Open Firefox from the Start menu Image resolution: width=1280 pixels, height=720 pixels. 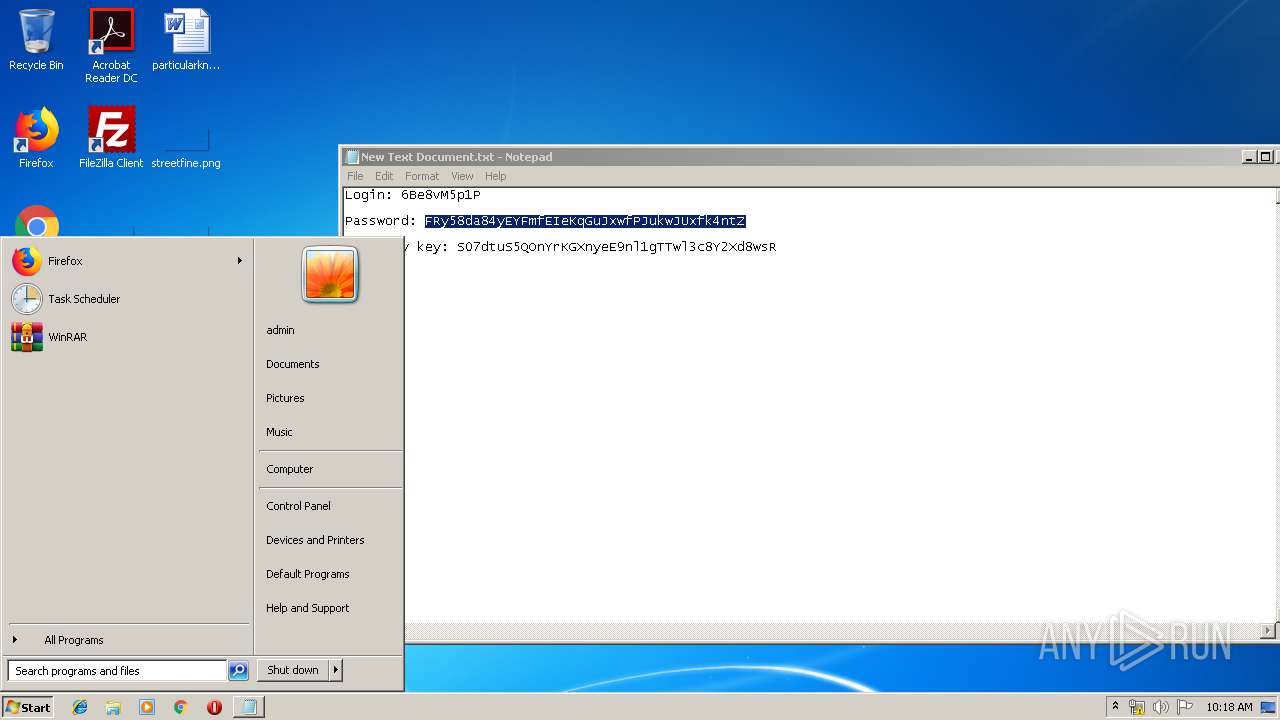pos(127,261)
